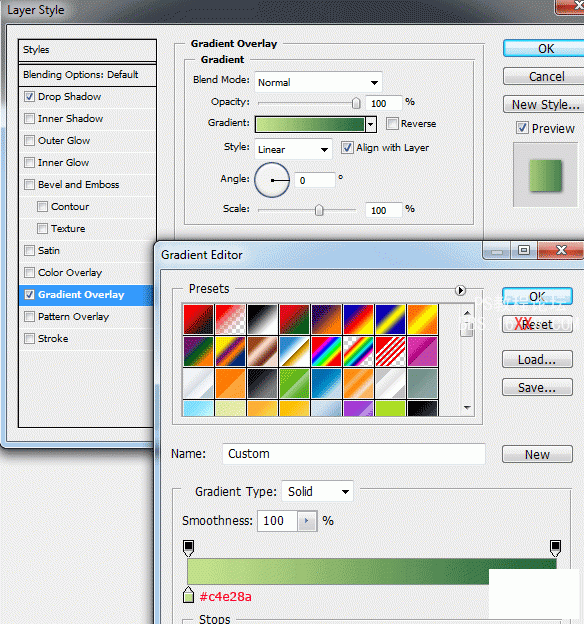Open the gradient Style Linear dropdown
Image resolution: width=584 pixels, height=624 pixels.
(x=293, y=149)
